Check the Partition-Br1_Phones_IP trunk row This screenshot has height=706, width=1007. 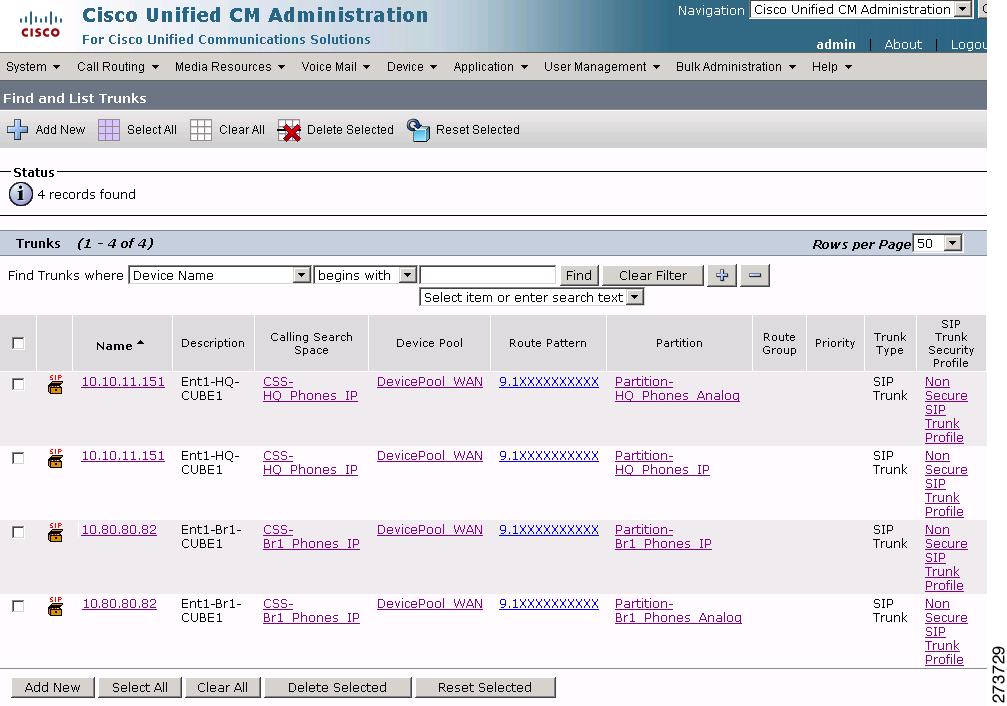coord(18,532)
